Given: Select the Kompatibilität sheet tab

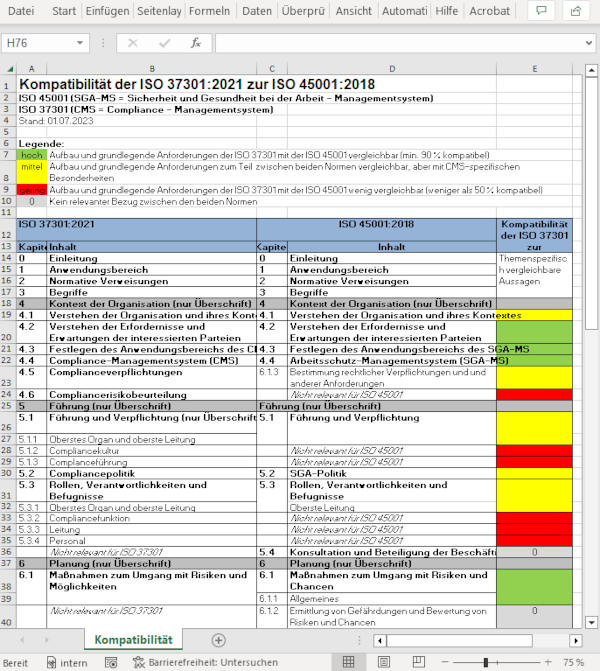Looking at the screenshot, I should (133, 640).
